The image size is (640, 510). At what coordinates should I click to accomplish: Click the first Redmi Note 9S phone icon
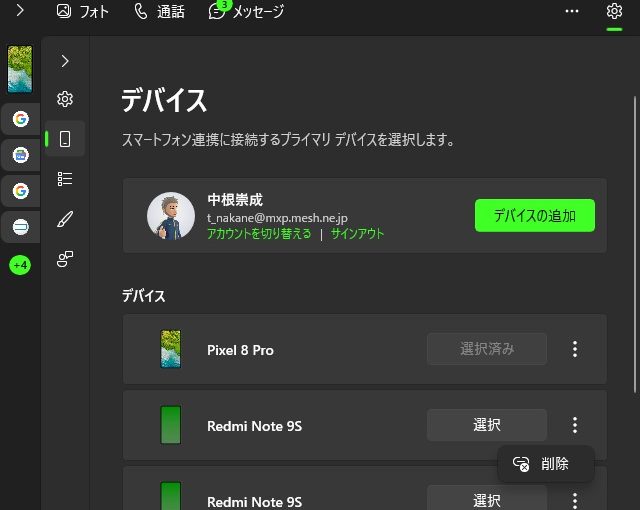pos(171,425)
